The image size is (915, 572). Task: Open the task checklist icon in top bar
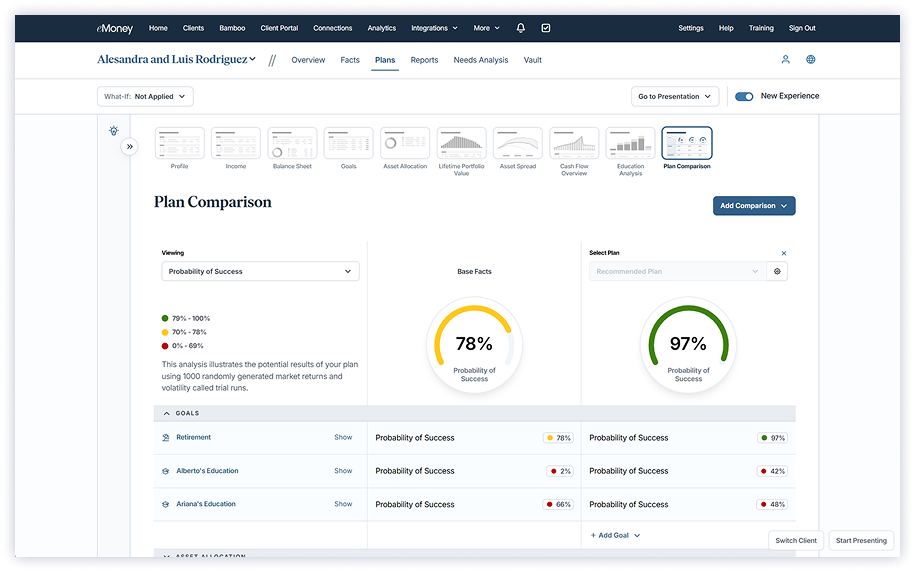coord(546,28)
